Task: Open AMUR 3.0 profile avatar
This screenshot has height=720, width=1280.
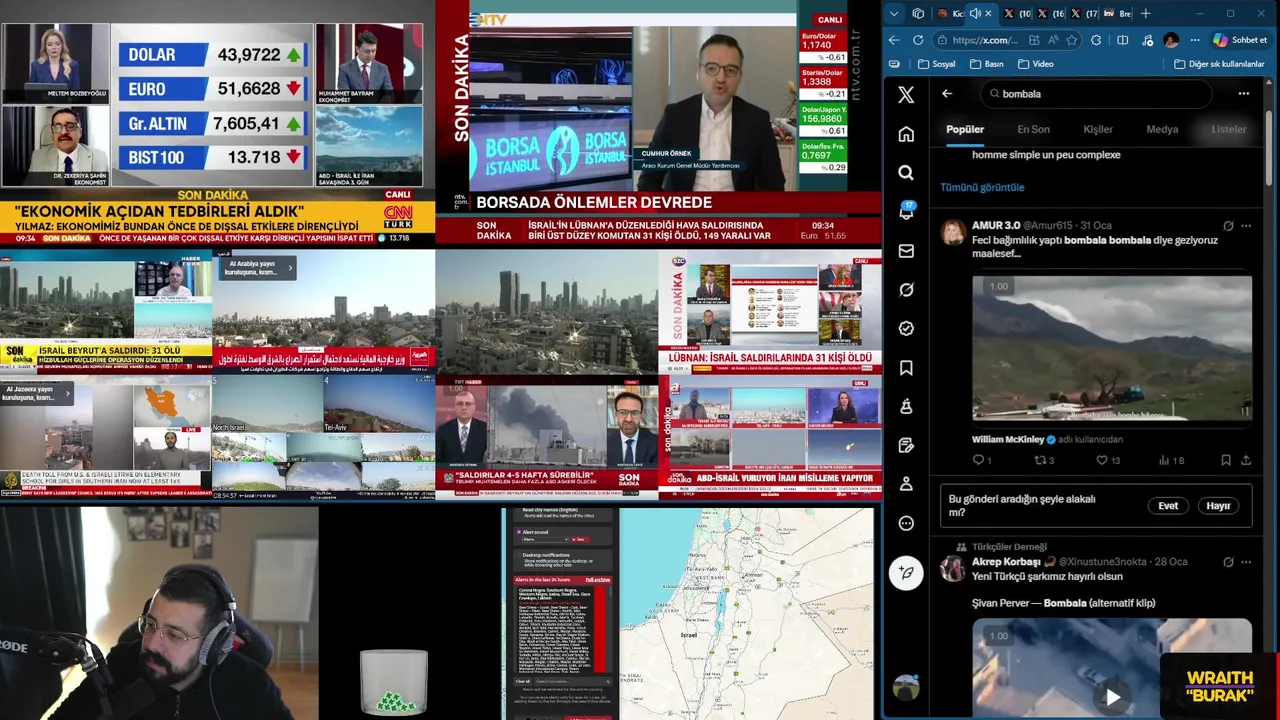Action: pyautogui.click(x=953, y=233)
